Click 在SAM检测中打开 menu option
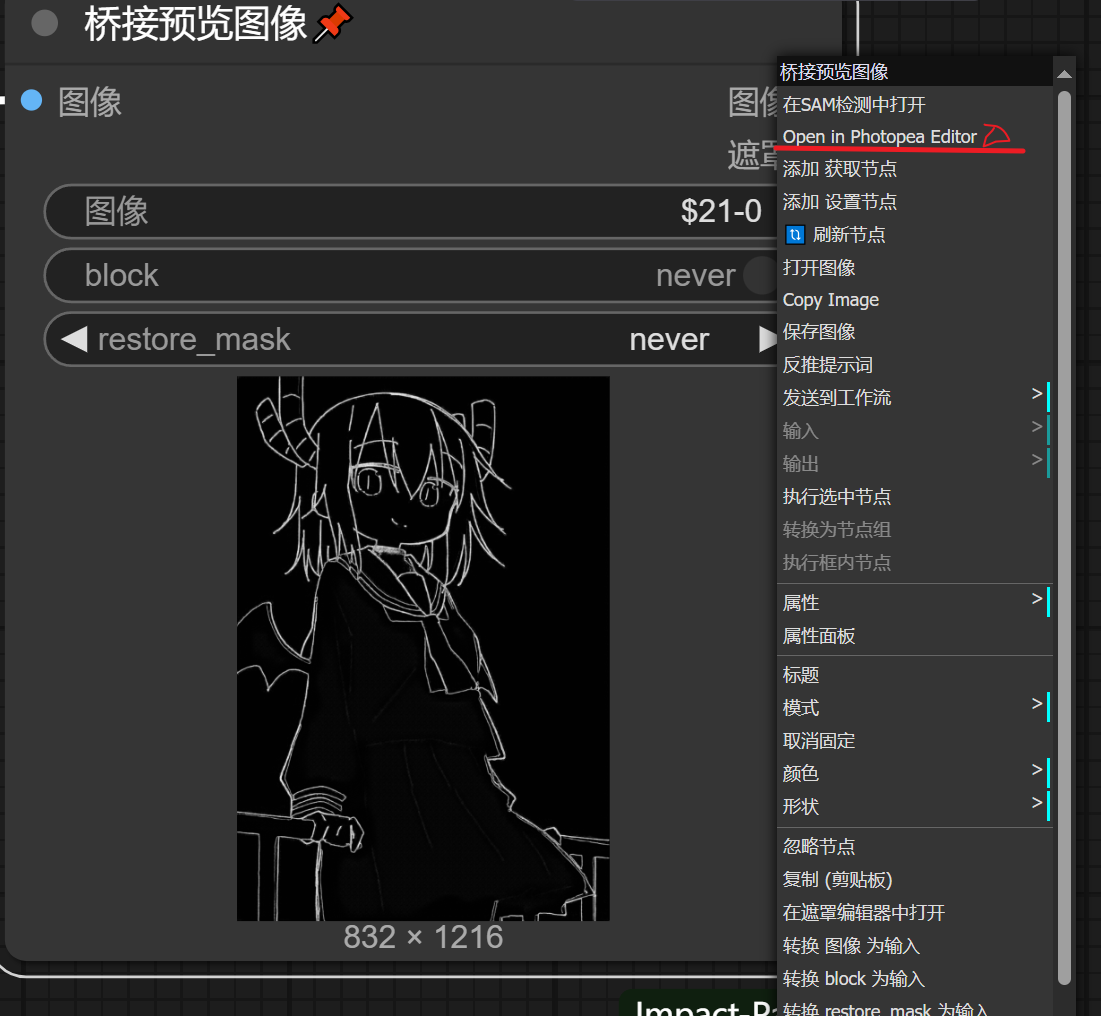 click(x=853, y=104)
